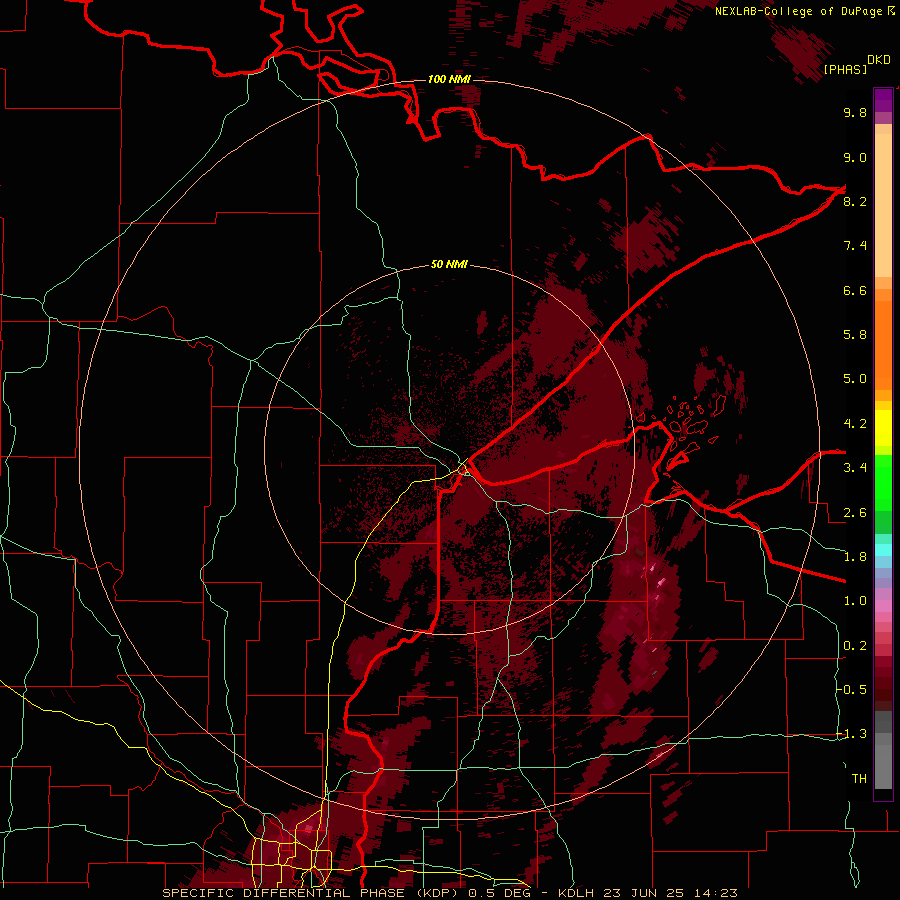The image size is (900, 900).
Task: Click the -1.3 scale value
Action: [852, 734]
